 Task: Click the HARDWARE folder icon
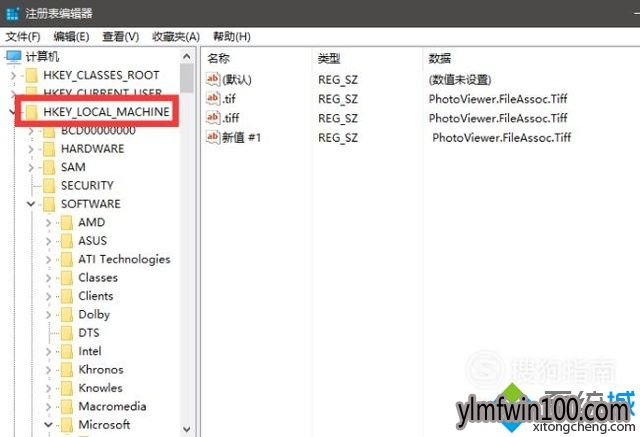[49, 149]
